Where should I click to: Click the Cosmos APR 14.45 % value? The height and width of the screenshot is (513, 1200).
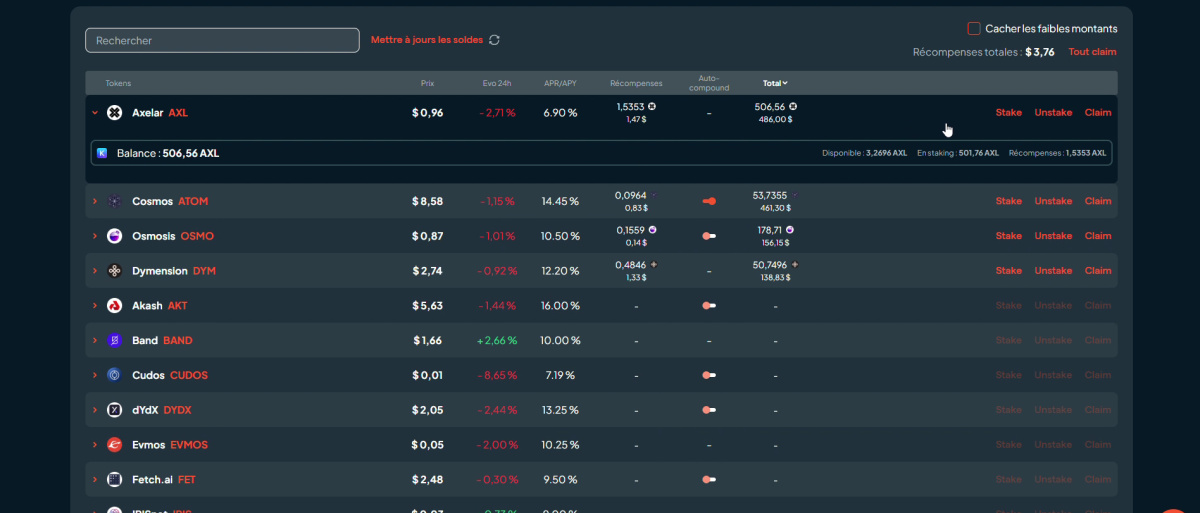point(560,201)
